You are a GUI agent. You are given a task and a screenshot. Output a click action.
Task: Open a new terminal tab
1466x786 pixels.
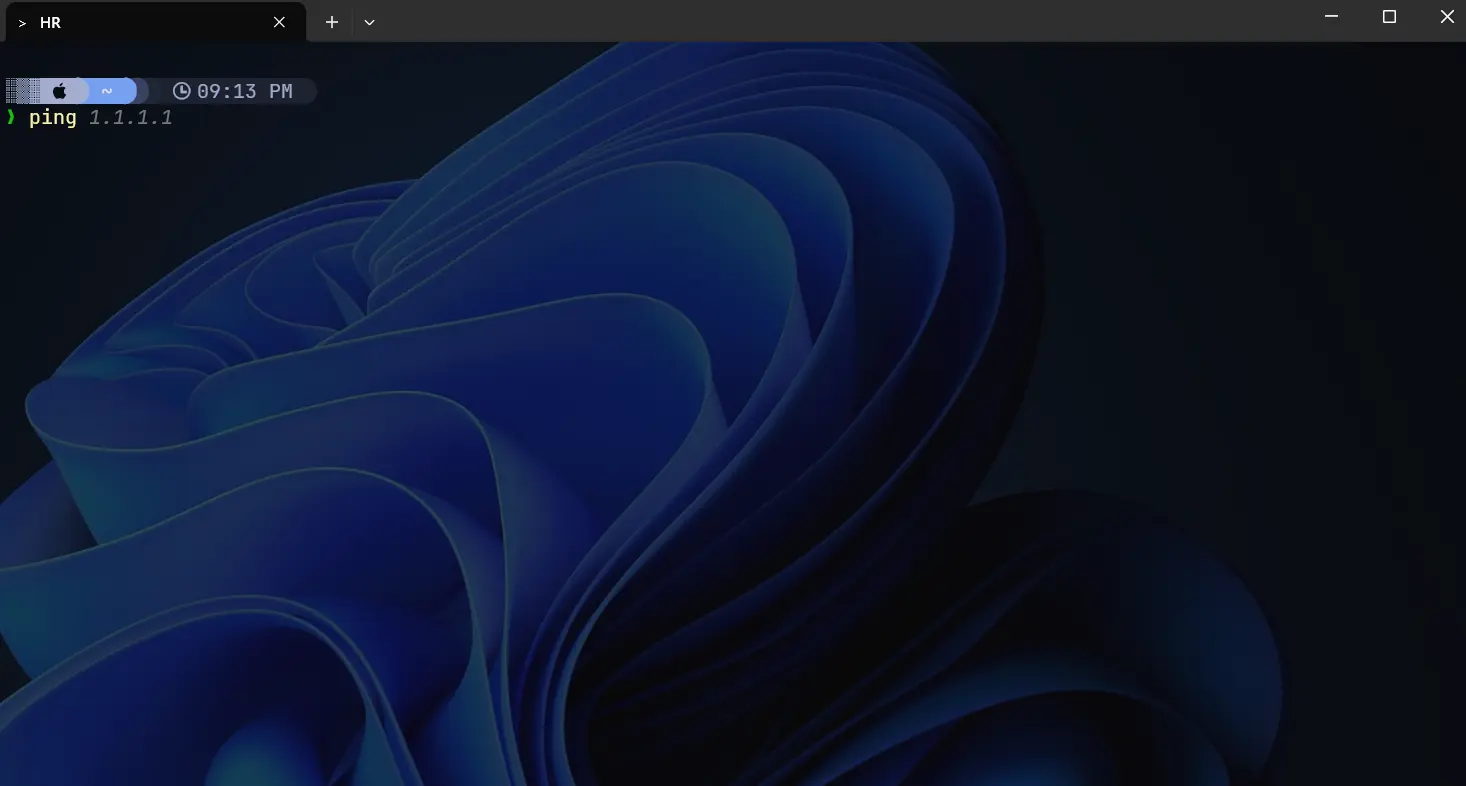click(332, 22)
